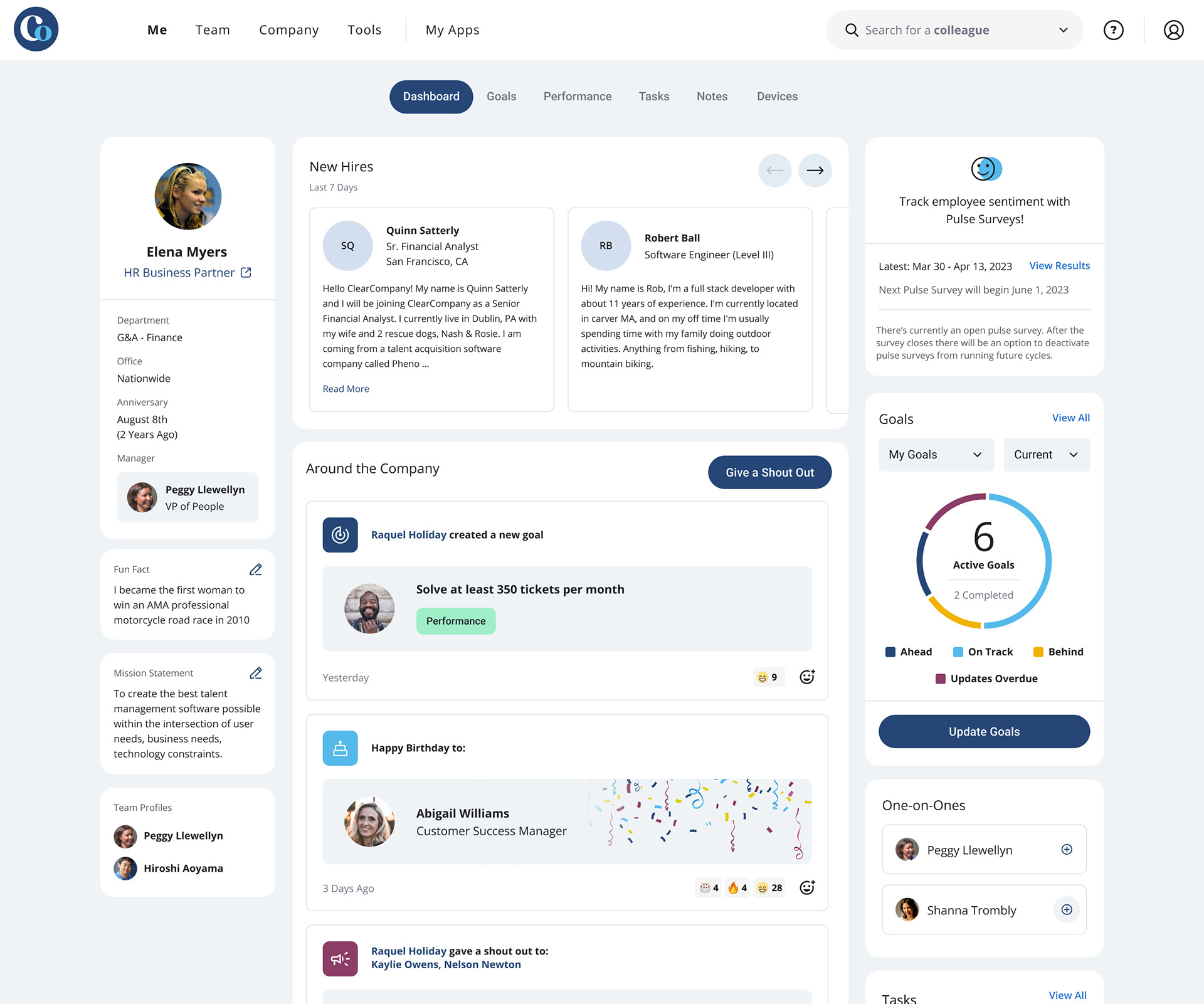Image resolution: width=1204 pixels, height=1004 pixels.
Task: Open the Team menu
Action: click(x=213, y=30)
